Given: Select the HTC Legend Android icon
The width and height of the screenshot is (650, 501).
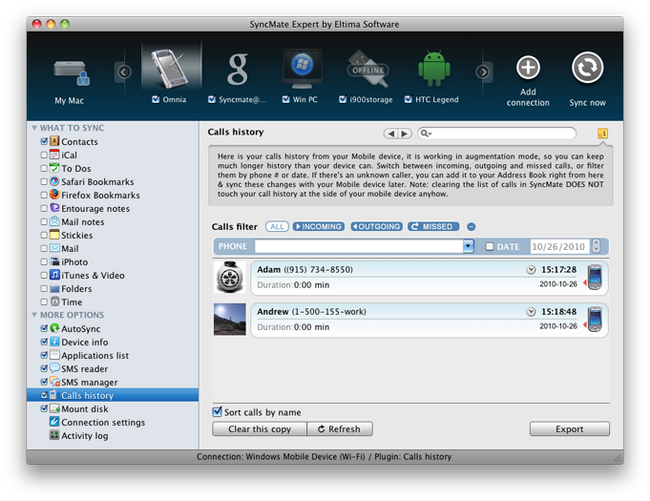Looking at the screenshot, I should (x=434, y=69).
